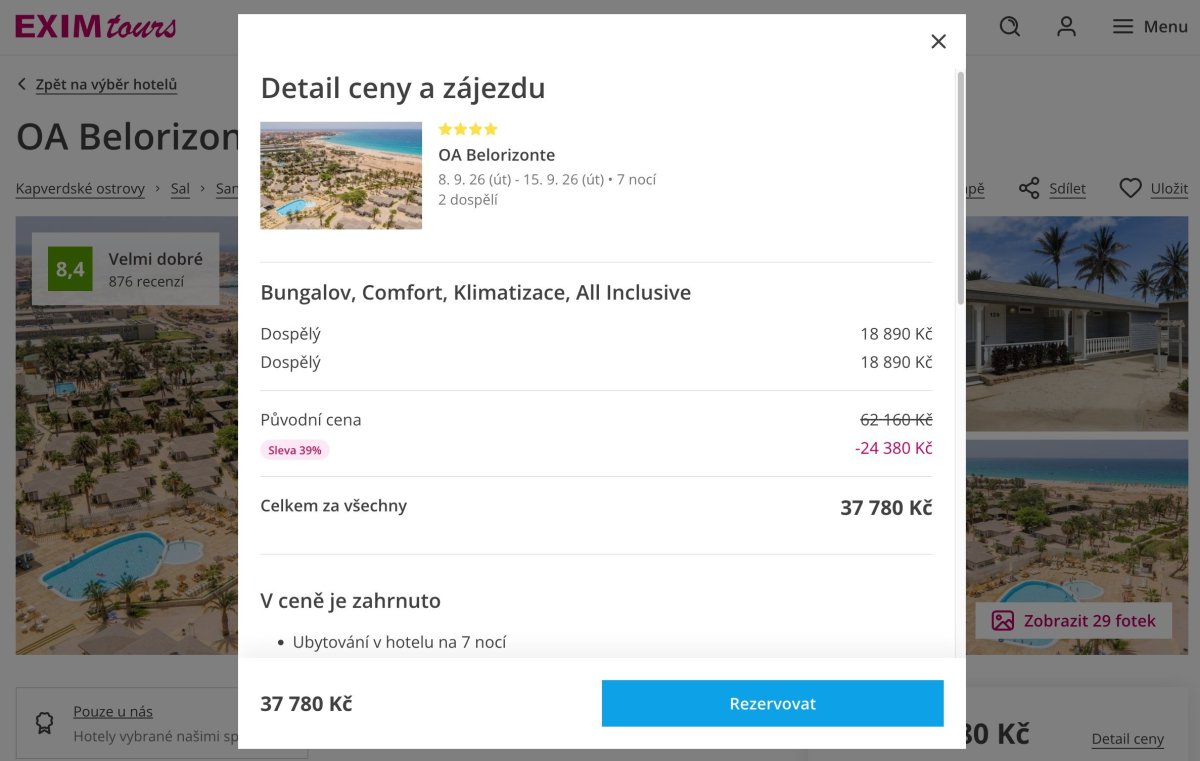Click the OA Belorizonte thumbnail in modal
1200x761 pixels.
point(341,176)
